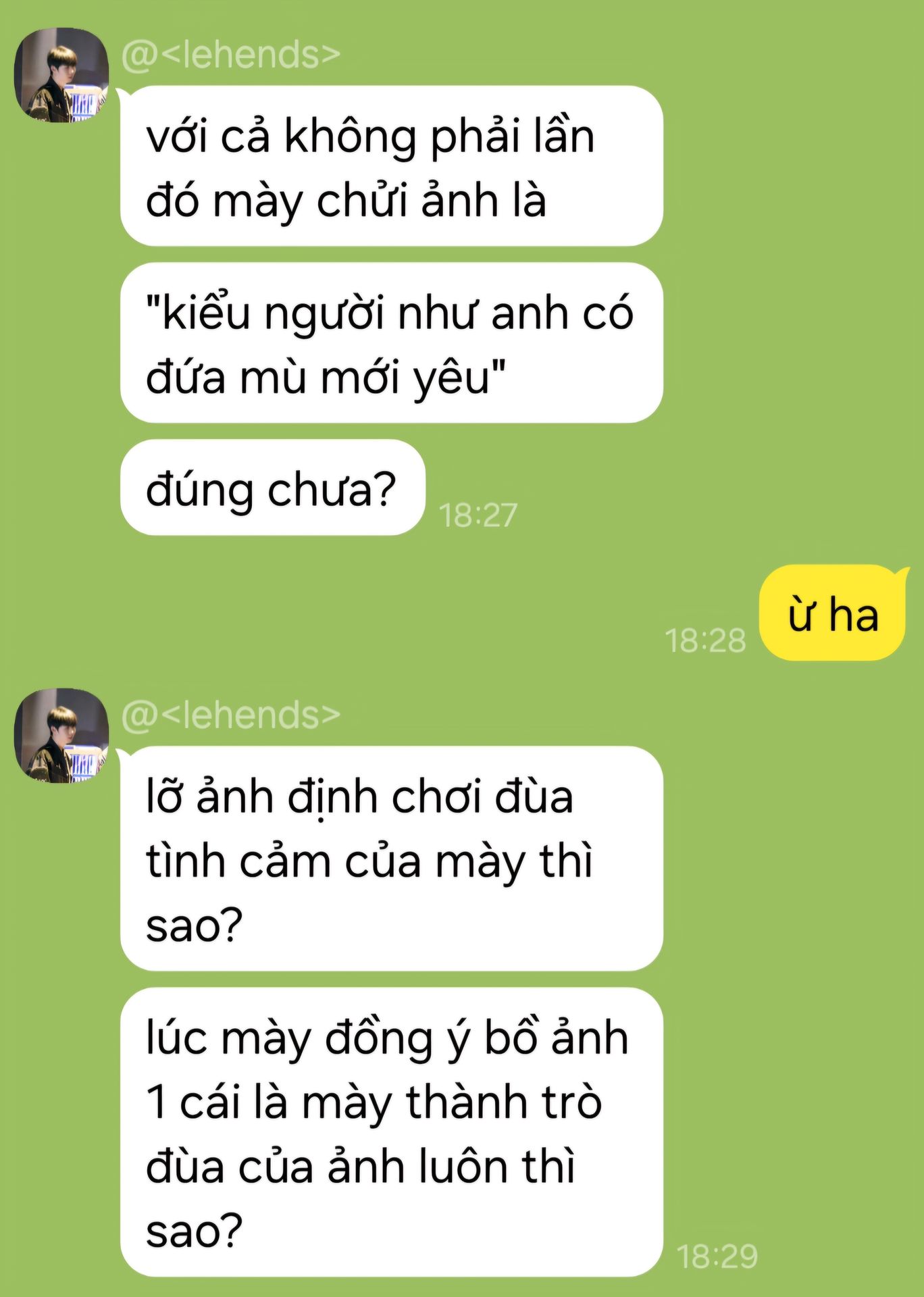Tap the 18:28 timestamp beside yellow bubble
Image resolution: width=924 pixels, height=1297 pixels.
[706, 640]
